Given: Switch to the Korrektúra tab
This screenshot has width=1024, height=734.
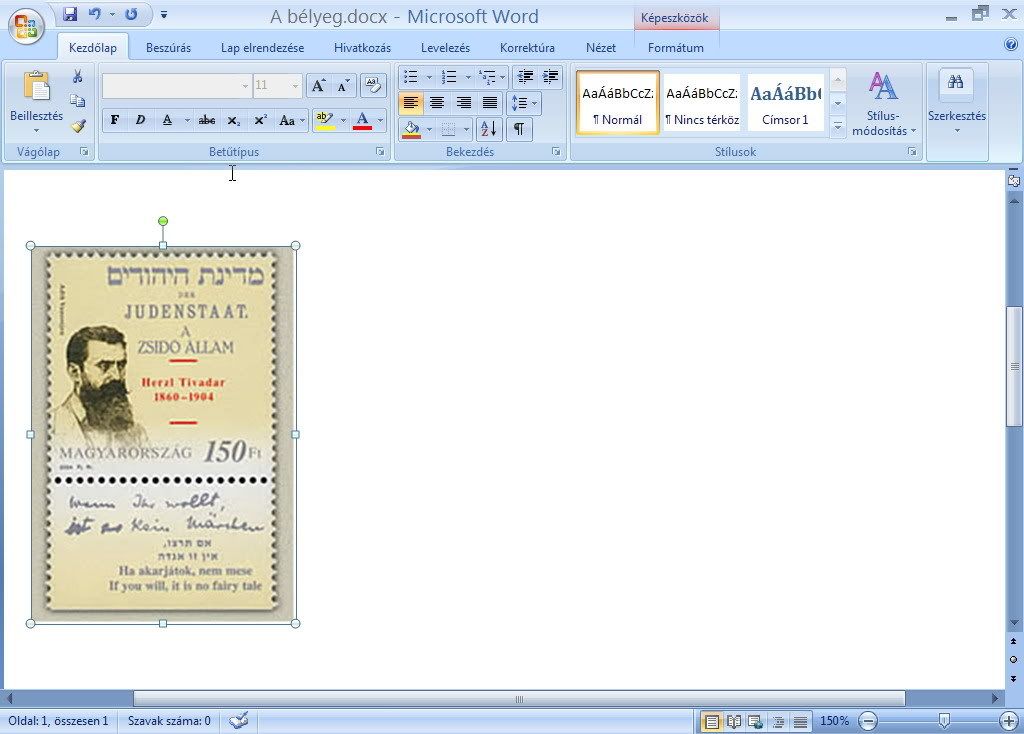Looking at the screenshot, I should [527, 48].
